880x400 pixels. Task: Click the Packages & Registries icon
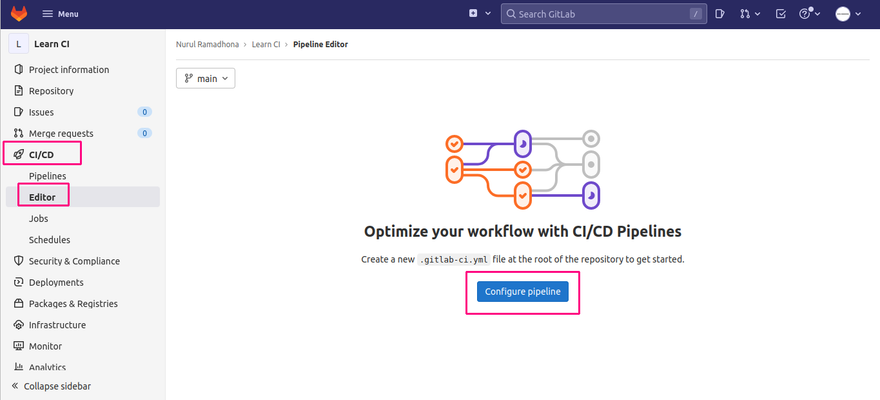tap(19, 304)
